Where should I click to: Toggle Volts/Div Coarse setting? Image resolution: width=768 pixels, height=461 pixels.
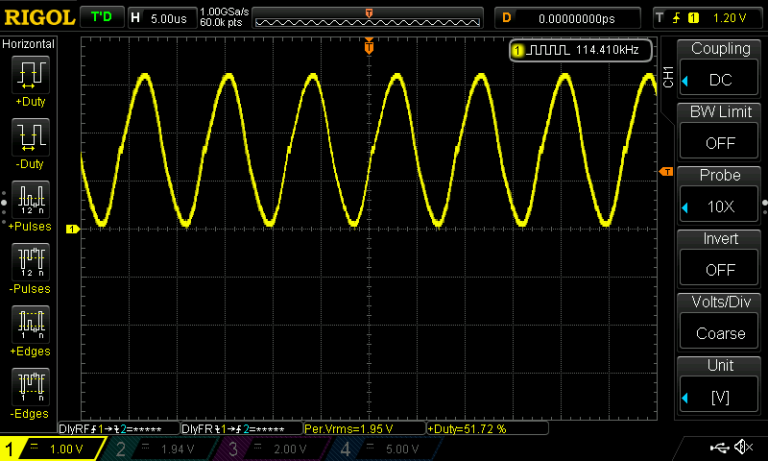719,322
